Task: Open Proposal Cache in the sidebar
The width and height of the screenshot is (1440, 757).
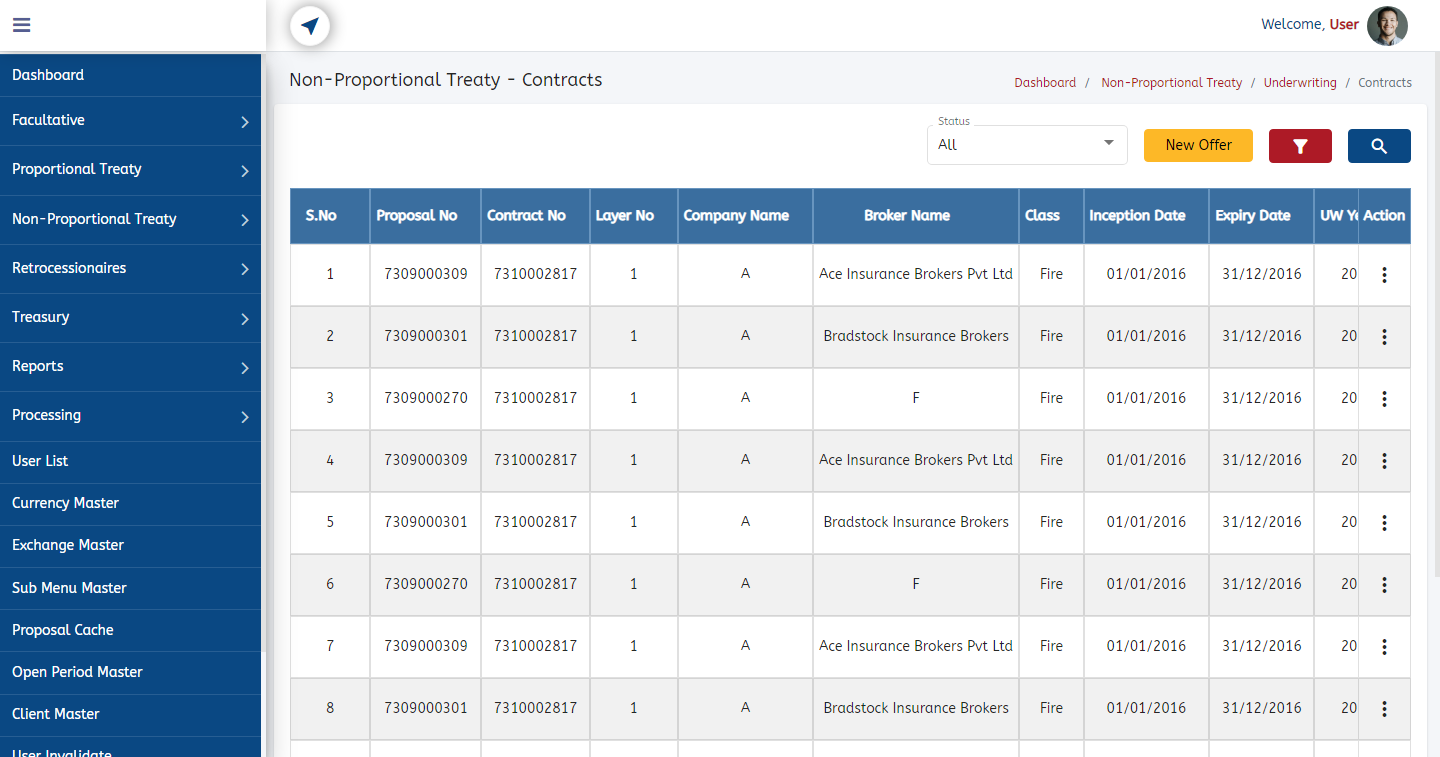Action: (130, 630)
